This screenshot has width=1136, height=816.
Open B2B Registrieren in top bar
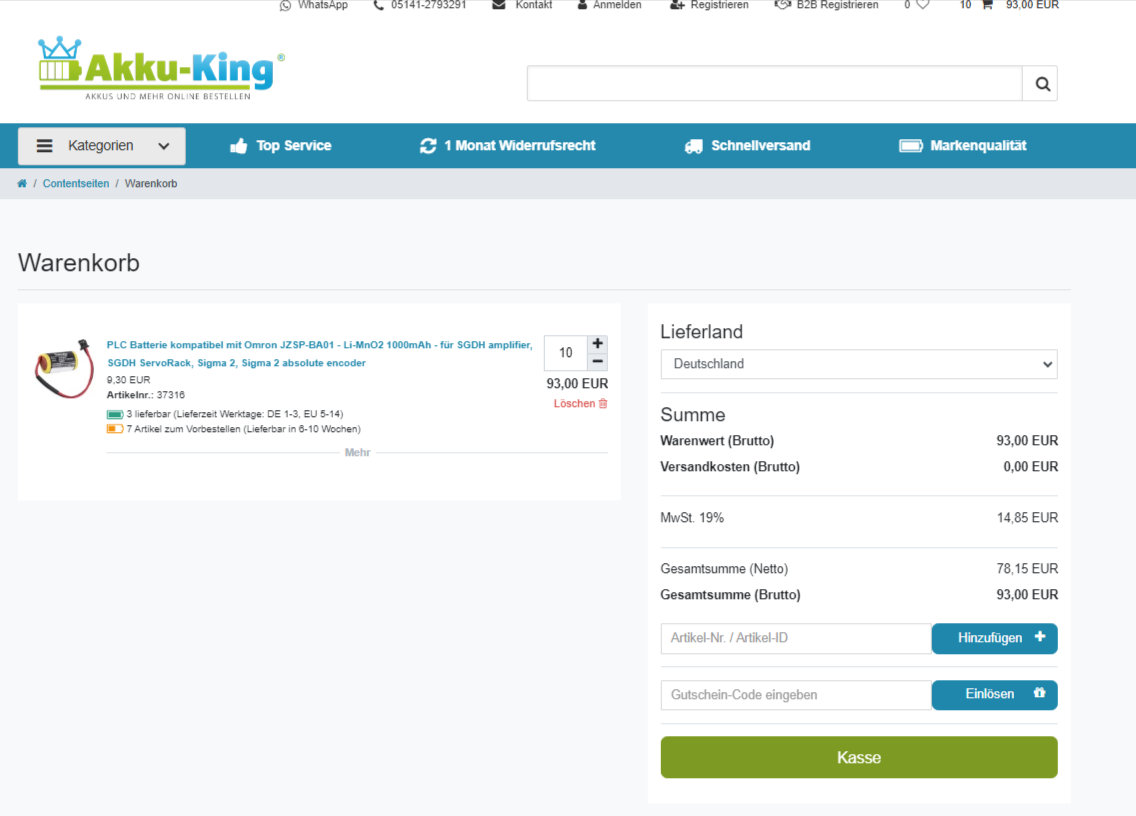[x=827, y=5]
